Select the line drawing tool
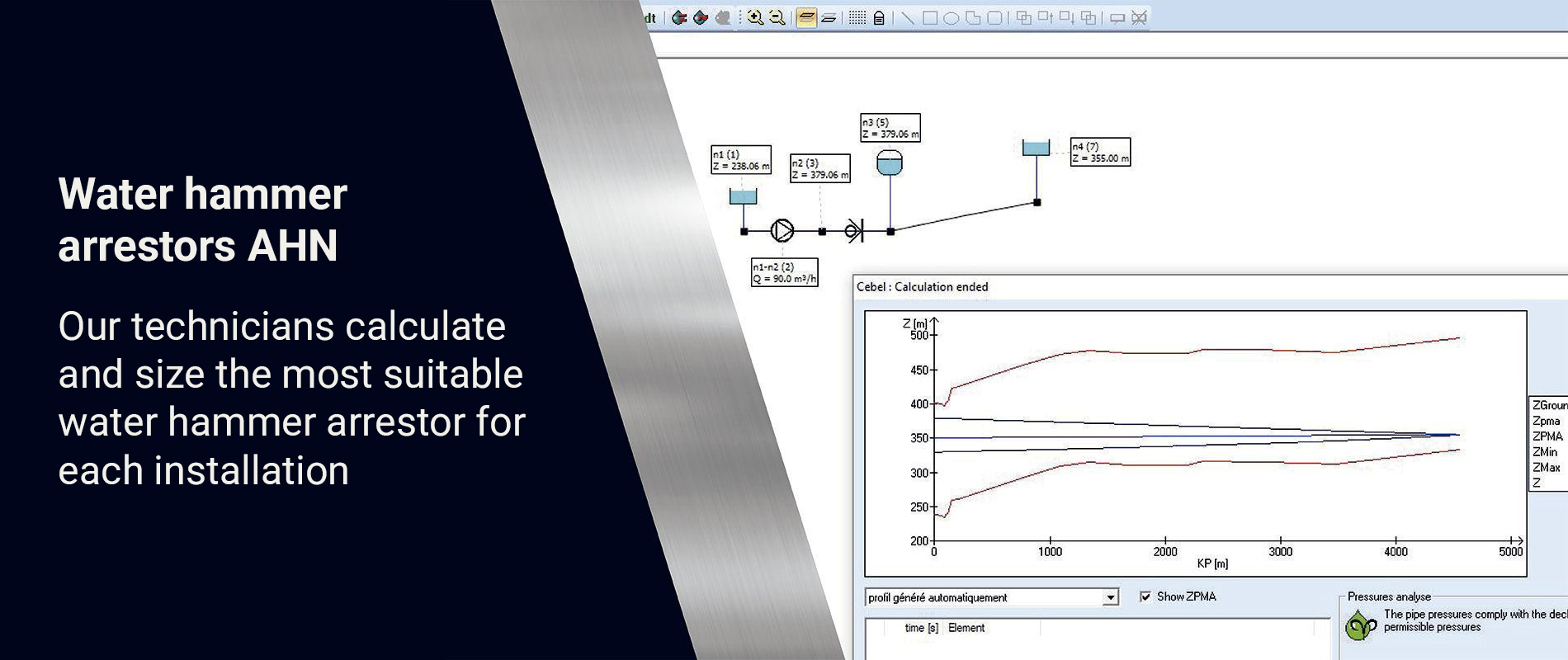 tap(907, 17)
